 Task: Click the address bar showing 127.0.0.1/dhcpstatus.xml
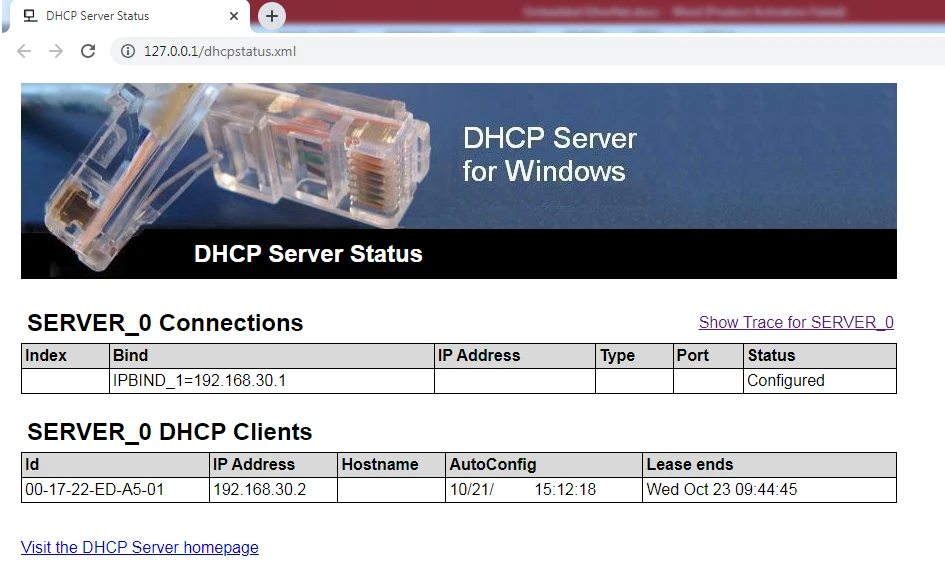[400, 51]
